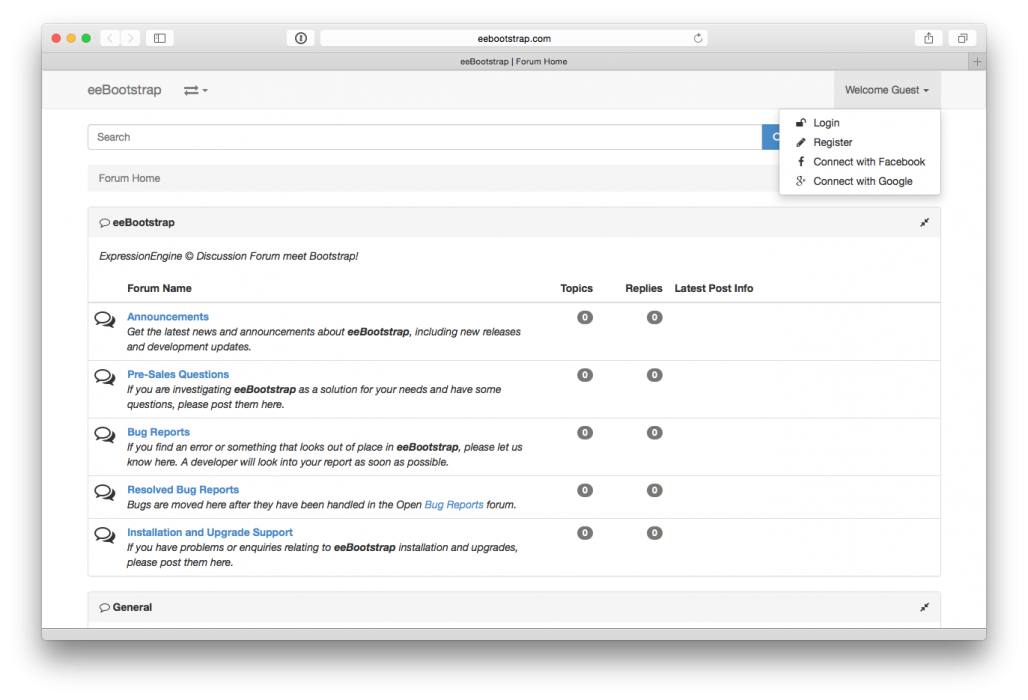This screenshot has height=700, width=1028.
Task: Click the Topics column header
Action: 576,288
